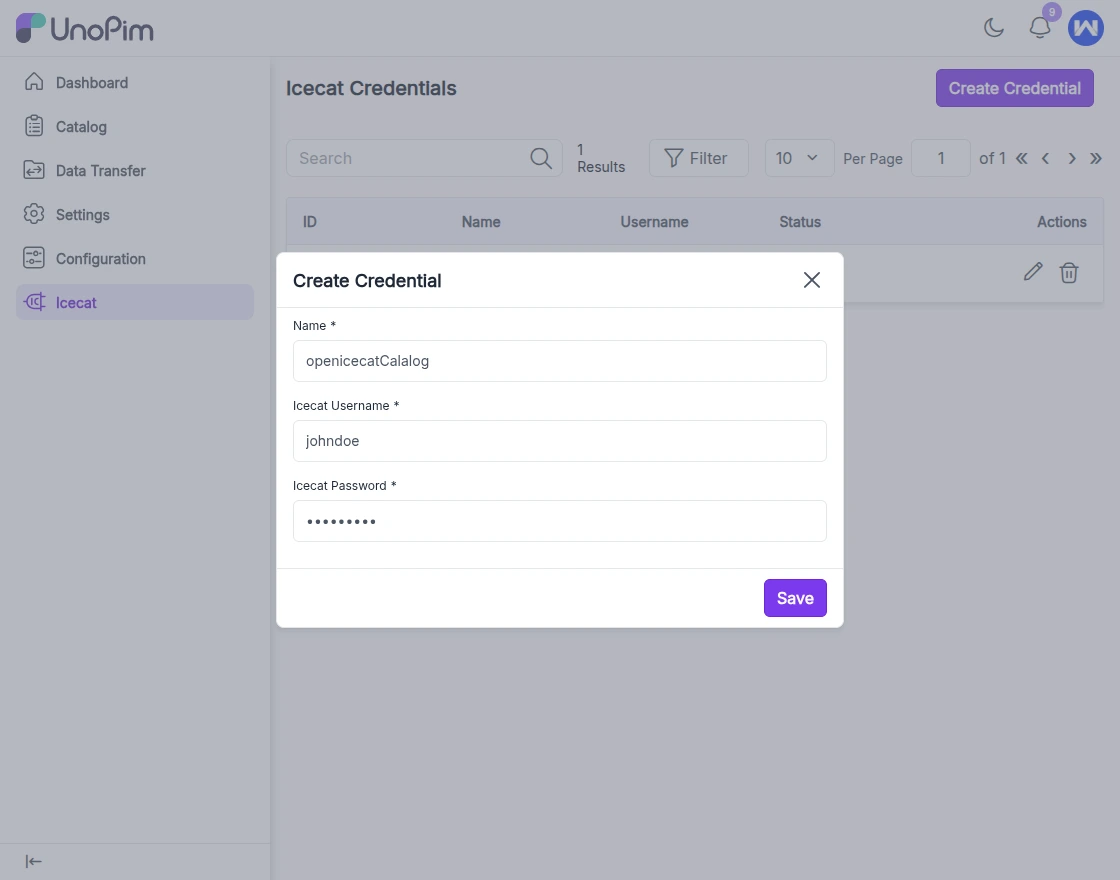Go to previous page chevron
Image resolution: width=1120 pixels, height=880 pixels.
click(1045, 158)
